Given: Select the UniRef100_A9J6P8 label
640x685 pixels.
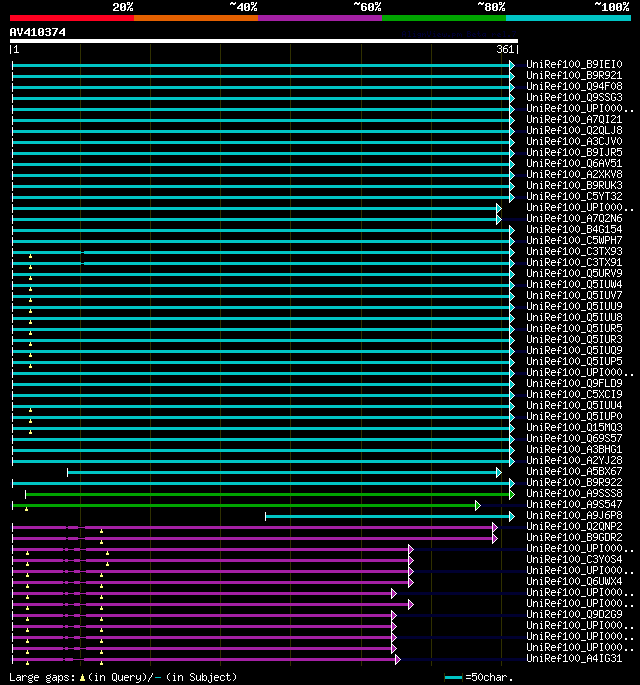Looking at the screenshot, I should click(x=574, y=515).
